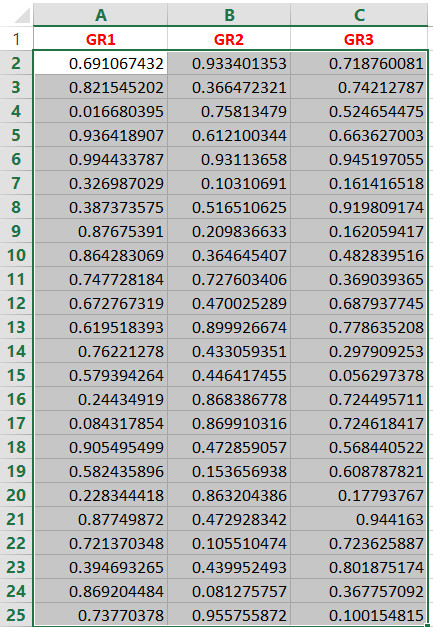Select cell containing 0.899926674

click(x=229, y=327)
